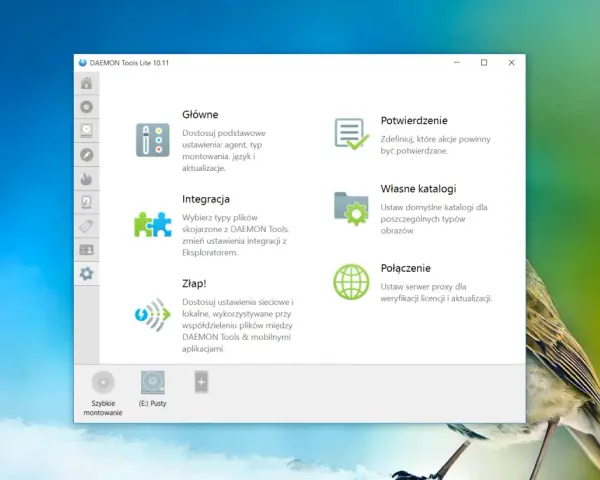
Task: Maximize the DAEMON Tools window
Action: click(x=484, y=62)
